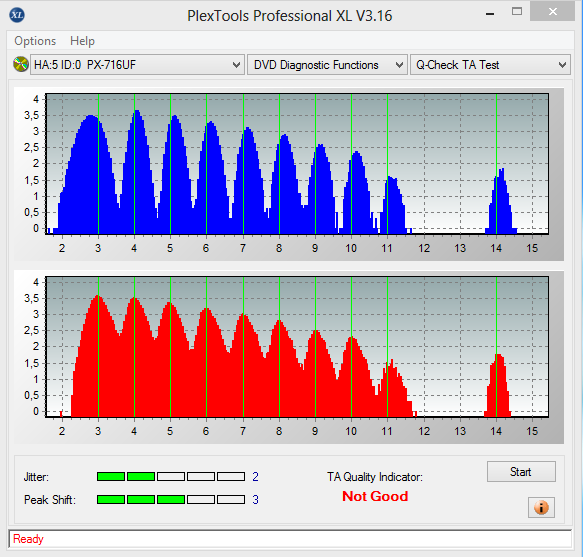Click the Jitter label
The width and height of the screenshot is (583, 557).
[36, 477]
